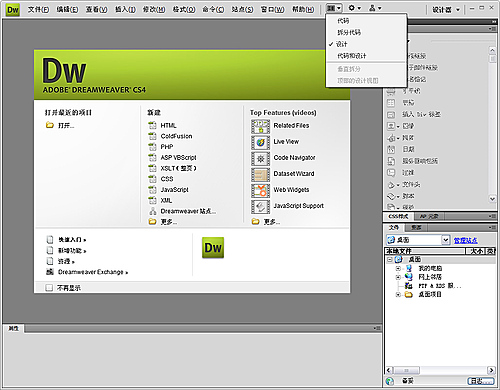The height and width of the screenshot is (390, 500).
Task: Click the 服务器端包括 insert icon
Action: (x=391, y=161)
